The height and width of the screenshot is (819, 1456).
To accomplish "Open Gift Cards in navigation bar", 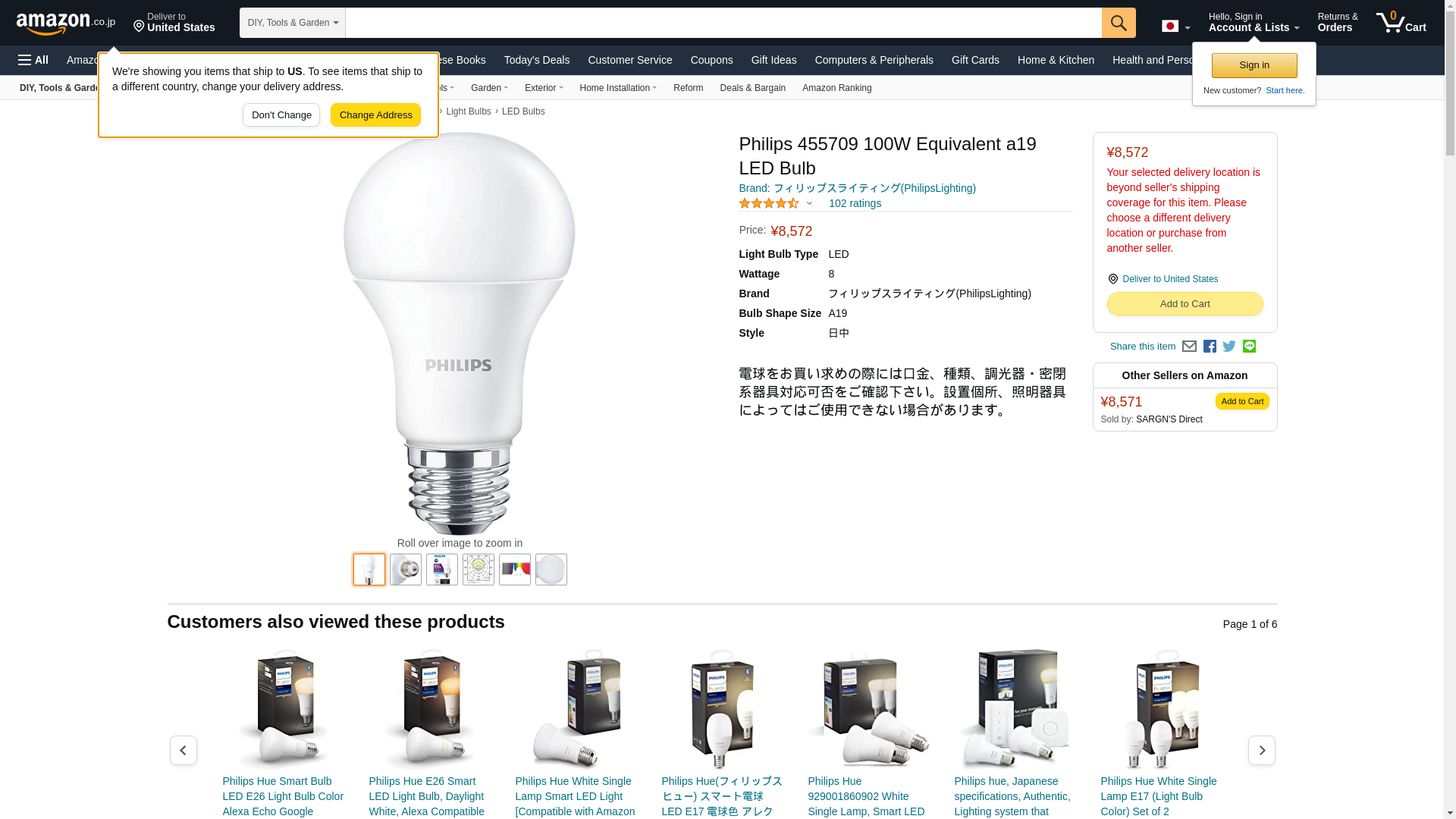I will (x=975, y=60).
